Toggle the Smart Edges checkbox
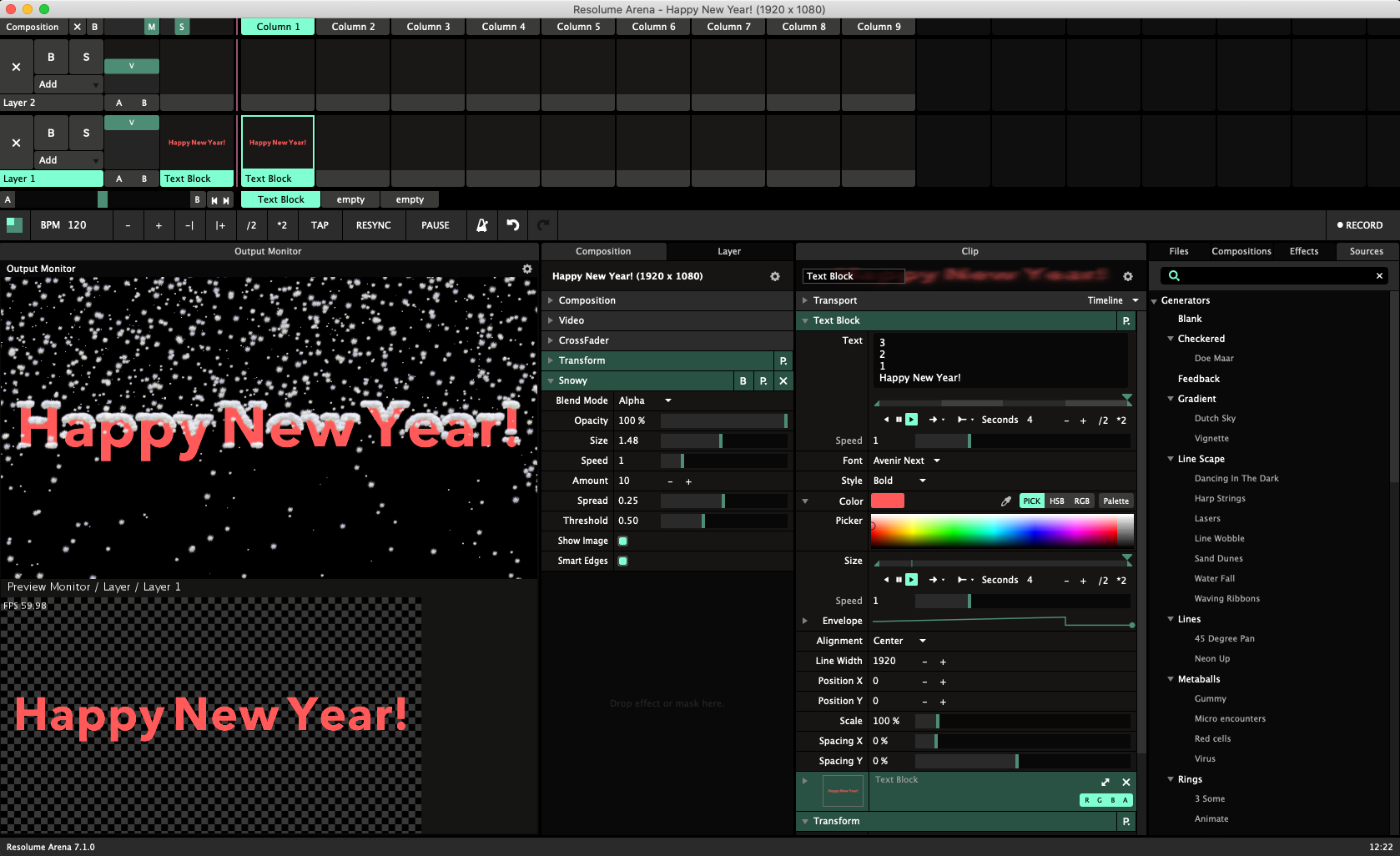The image size is (1400, 856). click(x=622, y=561)
